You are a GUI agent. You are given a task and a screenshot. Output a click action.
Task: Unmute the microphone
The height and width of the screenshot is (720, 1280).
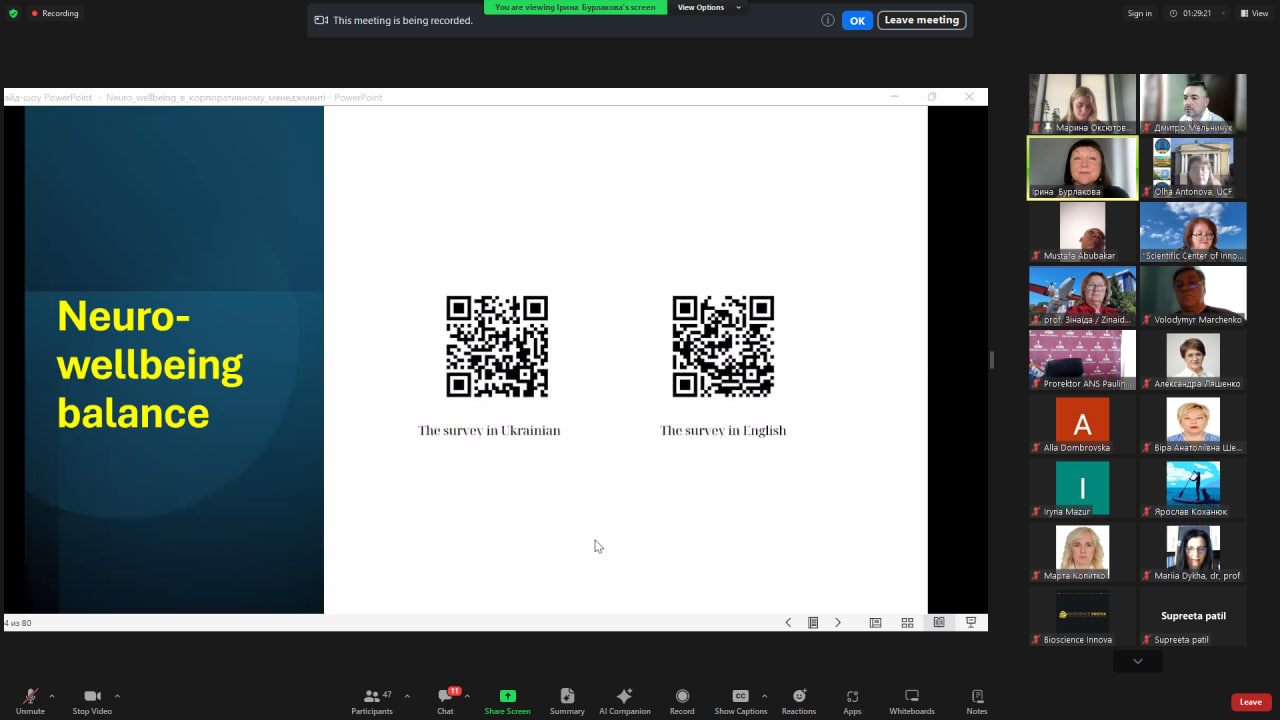30,701
